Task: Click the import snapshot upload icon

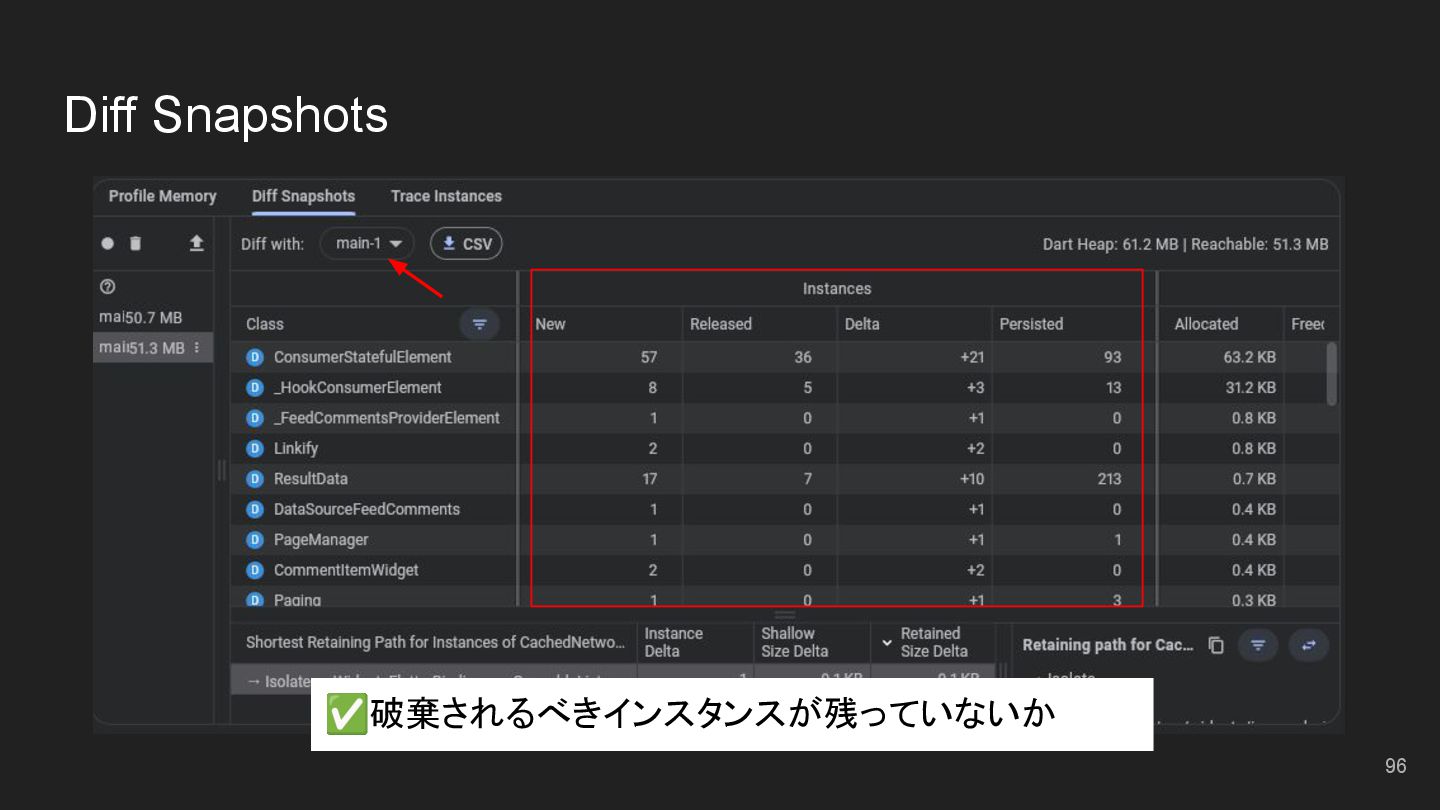Action: pos(196,244)
